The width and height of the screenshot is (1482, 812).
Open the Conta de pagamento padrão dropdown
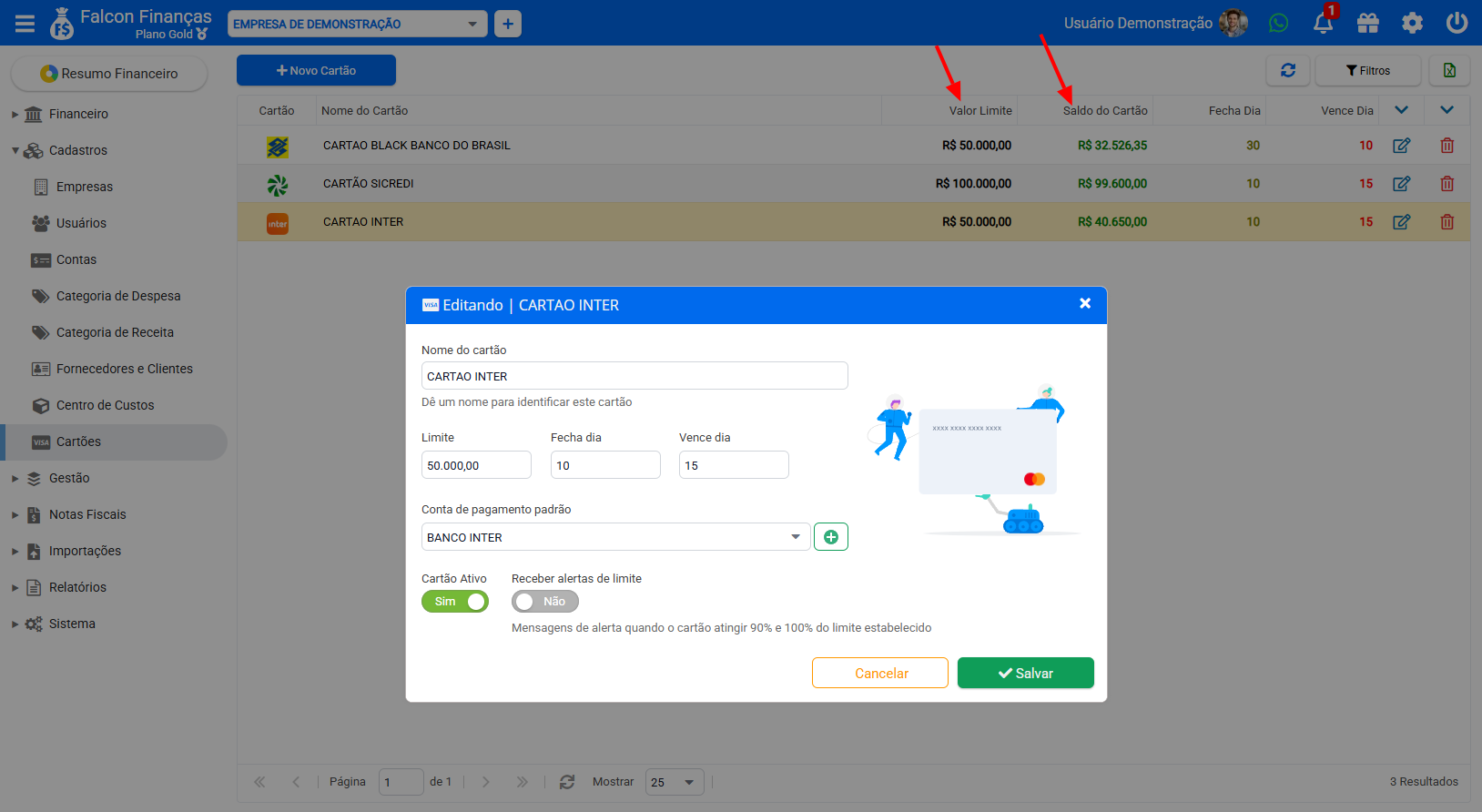615,537
